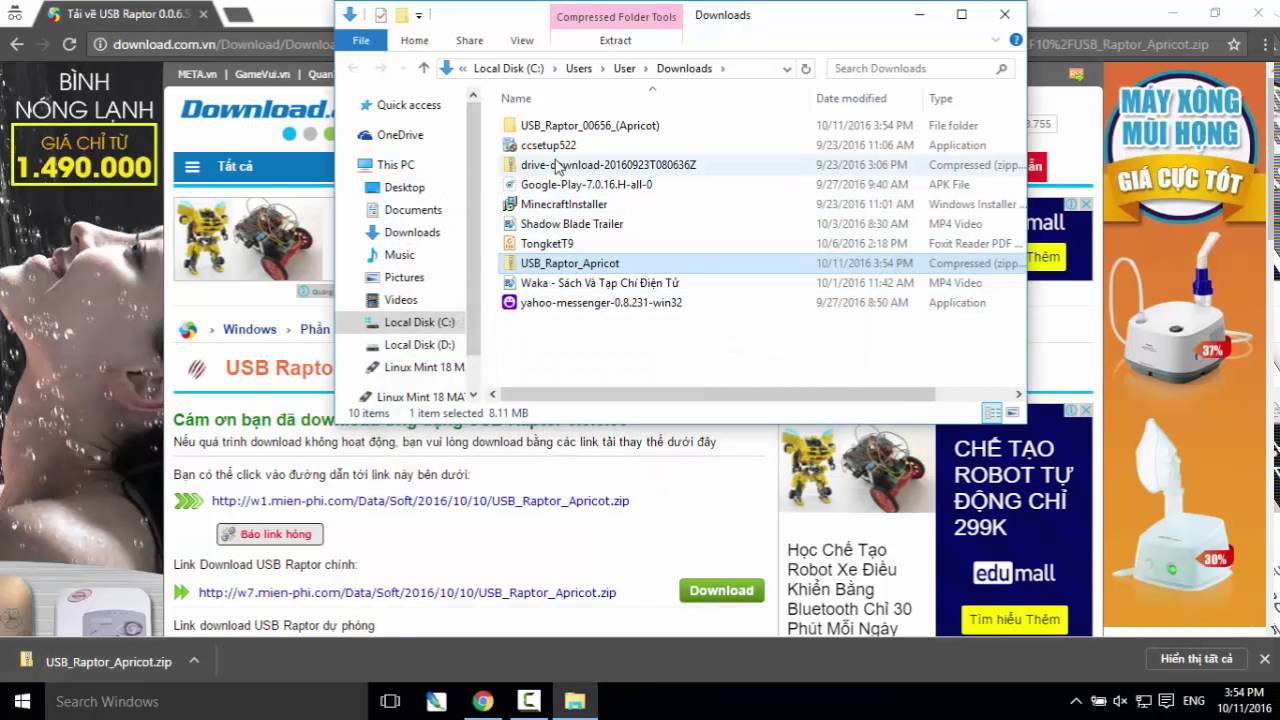Click Hiển thị tất cả downloads button
Screen dimensions: 1280x720
[1197, 659]
